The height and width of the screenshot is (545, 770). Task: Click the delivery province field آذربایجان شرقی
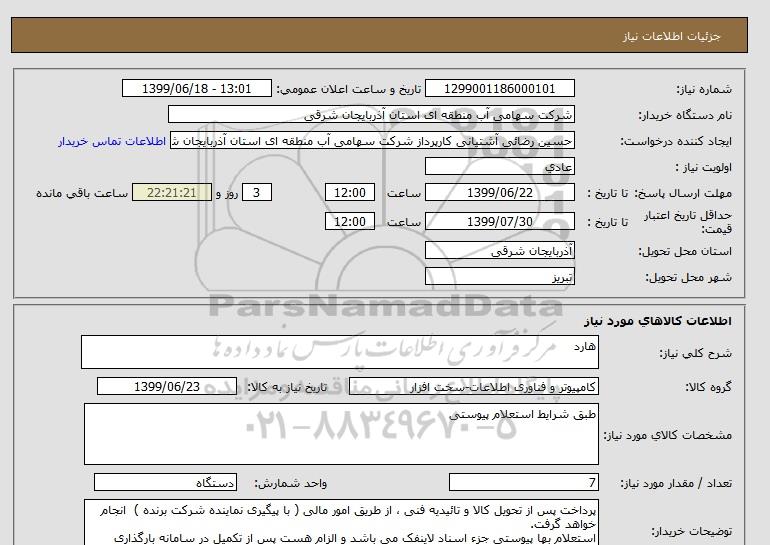499,251
